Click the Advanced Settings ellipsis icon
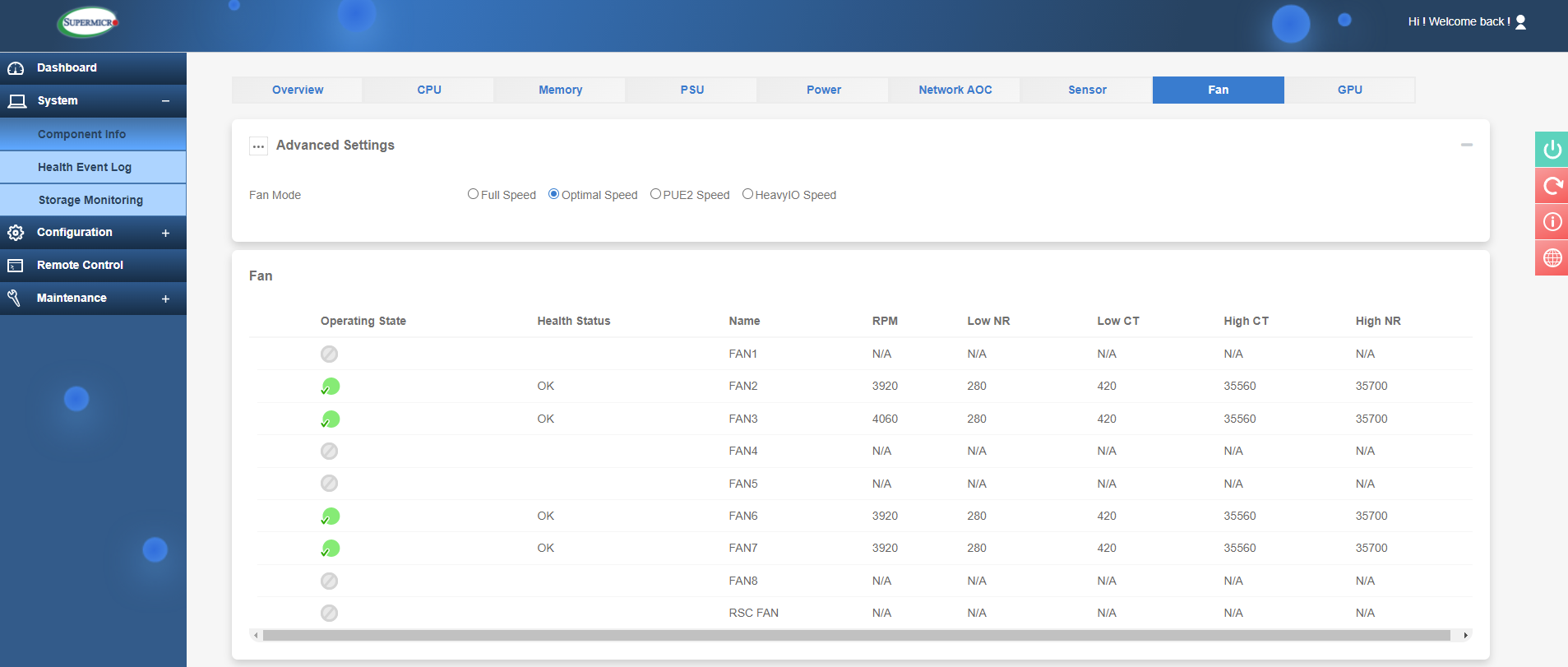Screen dimensions: 1568x667 coord(258,146)
